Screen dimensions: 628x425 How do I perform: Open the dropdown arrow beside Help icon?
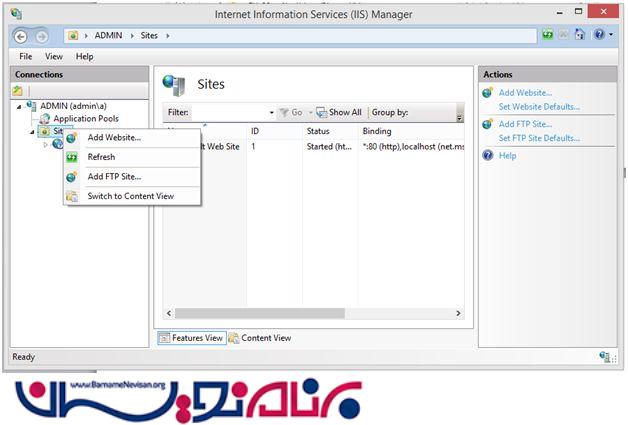tap(611, 35)
